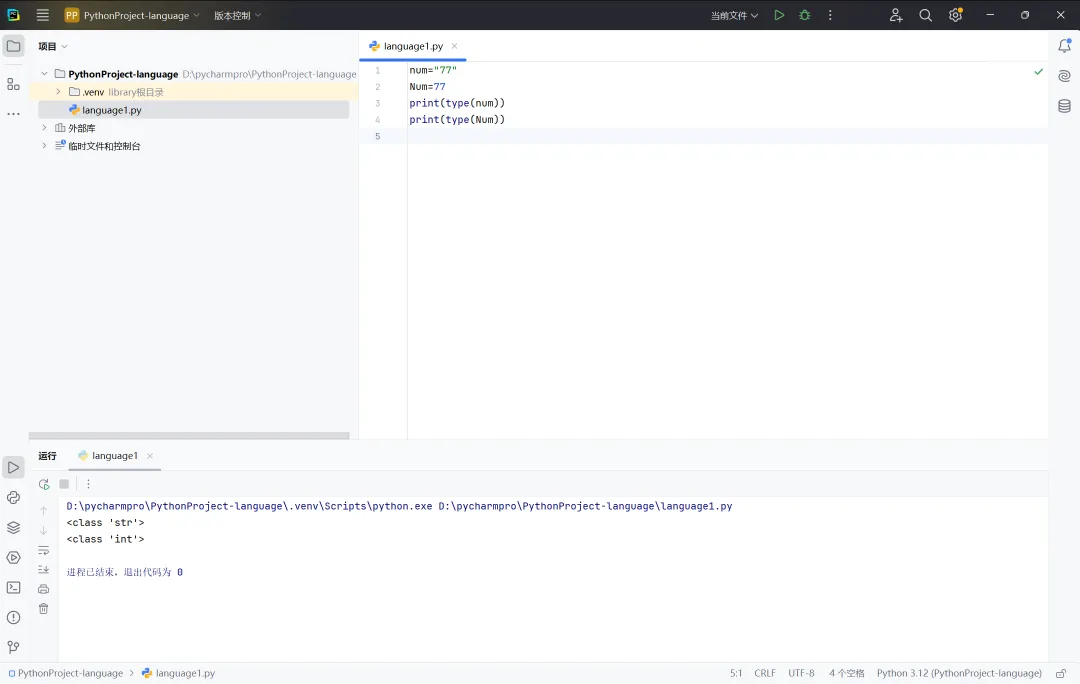Toggle the Run tool window icon

(13, 468)
